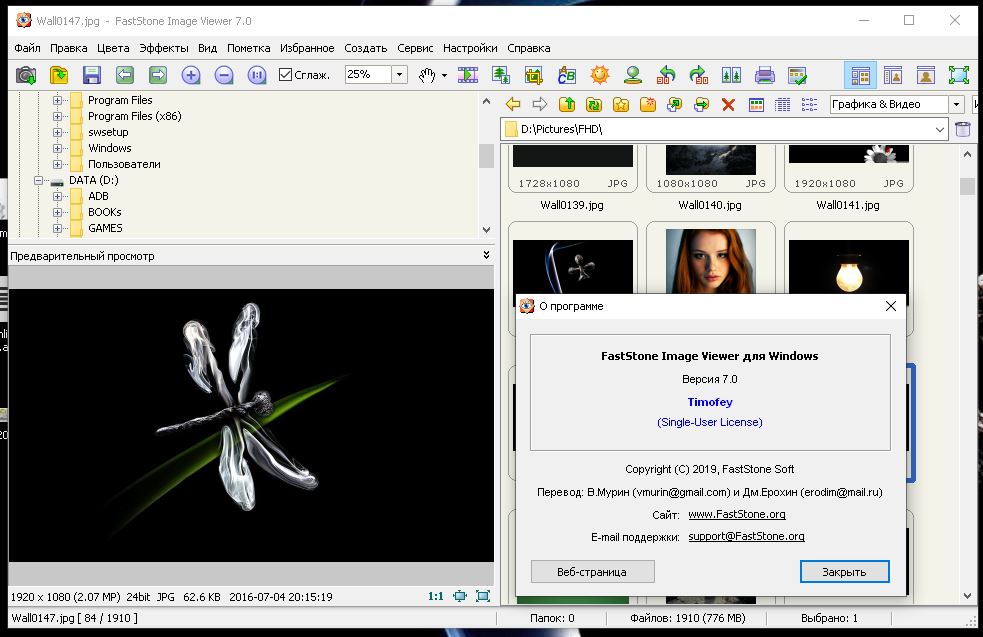Open the 25% zoom dropdown
Viewport: 983px width, 637px height.
coord(399,75)
